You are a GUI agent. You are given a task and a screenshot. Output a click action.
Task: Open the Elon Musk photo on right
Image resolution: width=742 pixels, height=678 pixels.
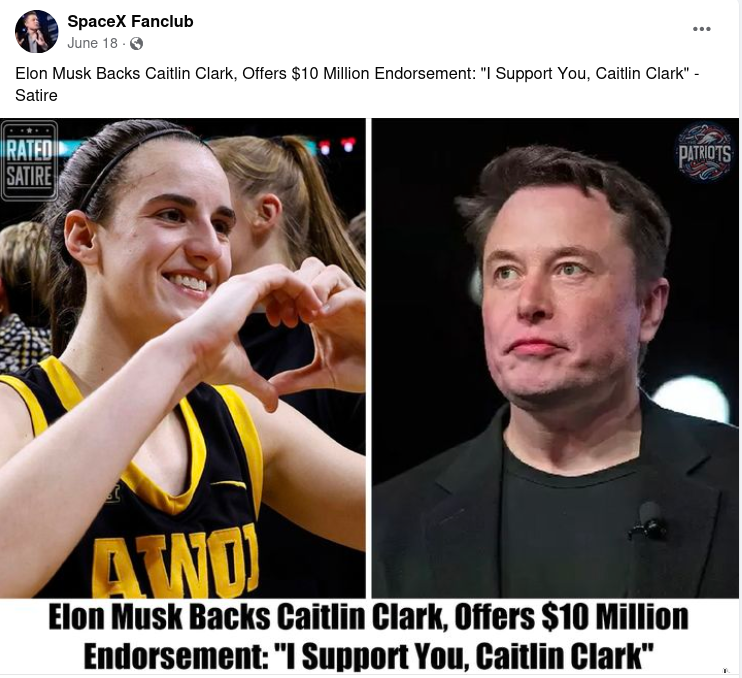click(555, 358)
